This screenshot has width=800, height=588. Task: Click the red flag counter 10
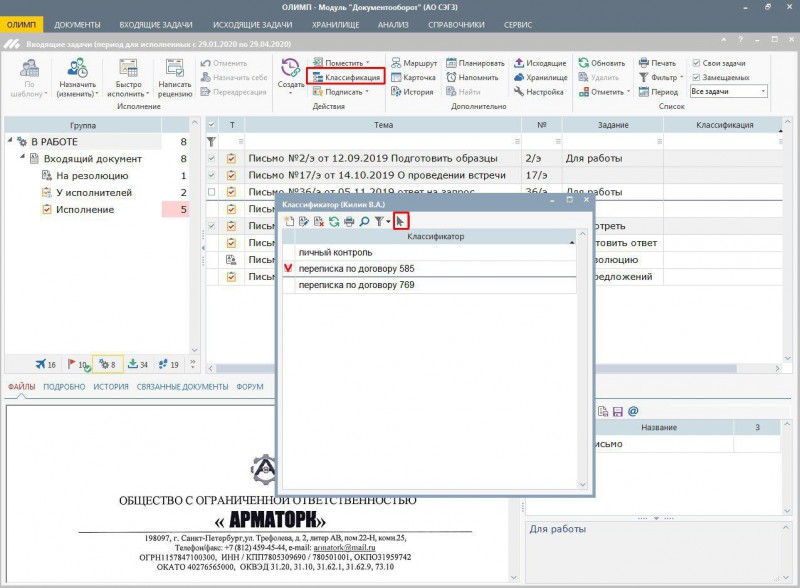click(78, 364)
